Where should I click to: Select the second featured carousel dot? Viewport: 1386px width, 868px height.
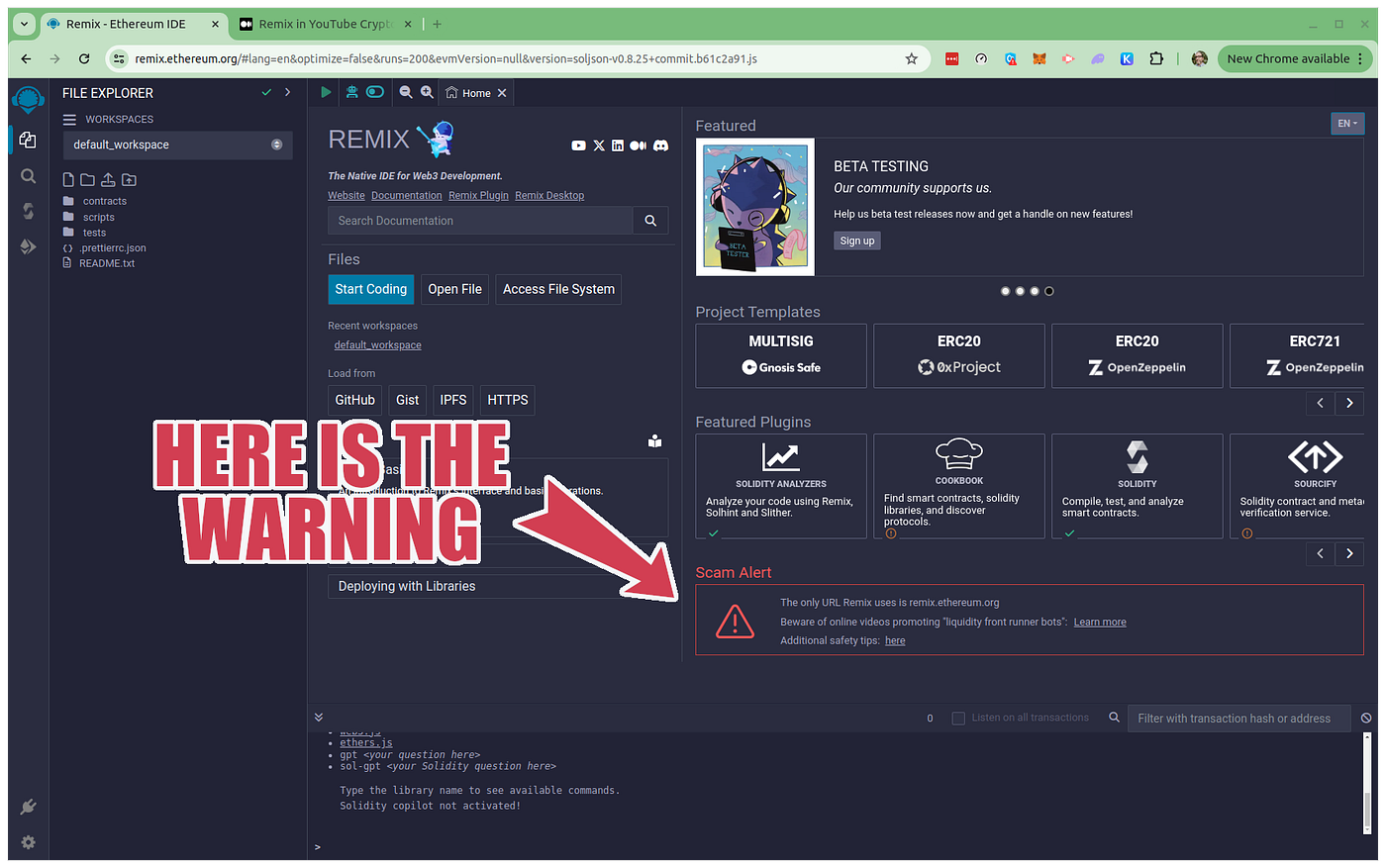[x=1020, y=291]
